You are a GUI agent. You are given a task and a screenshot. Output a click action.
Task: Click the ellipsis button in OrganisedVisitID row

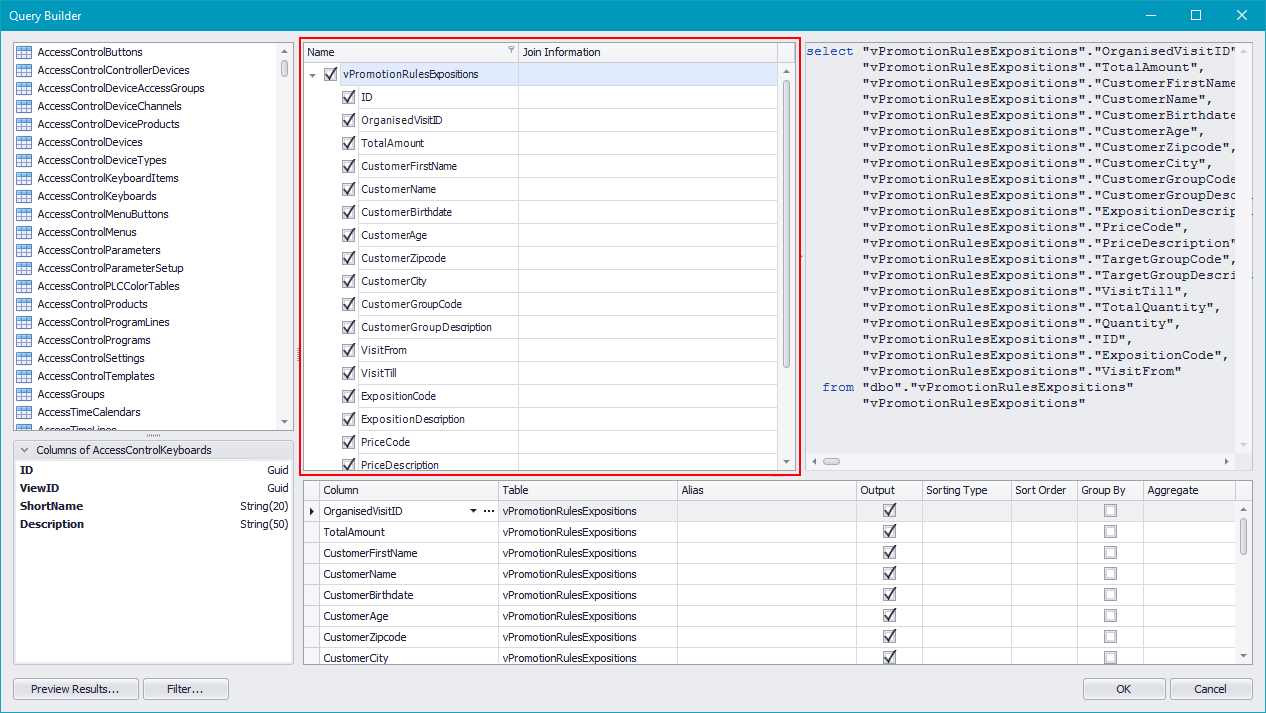click(489, 511)
